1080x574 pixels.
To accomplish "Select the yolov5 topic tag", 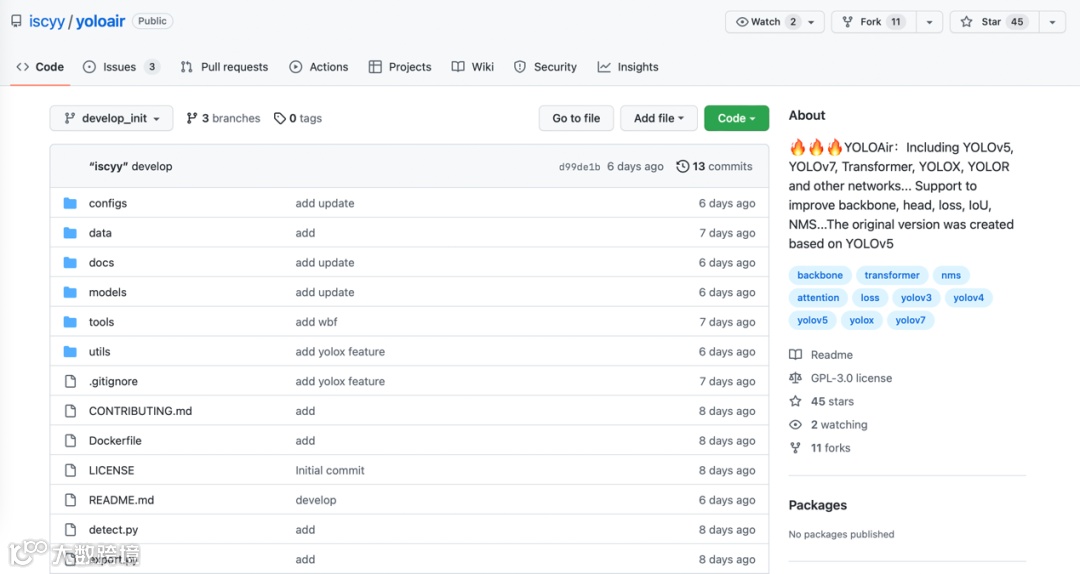I will [812, 320].
